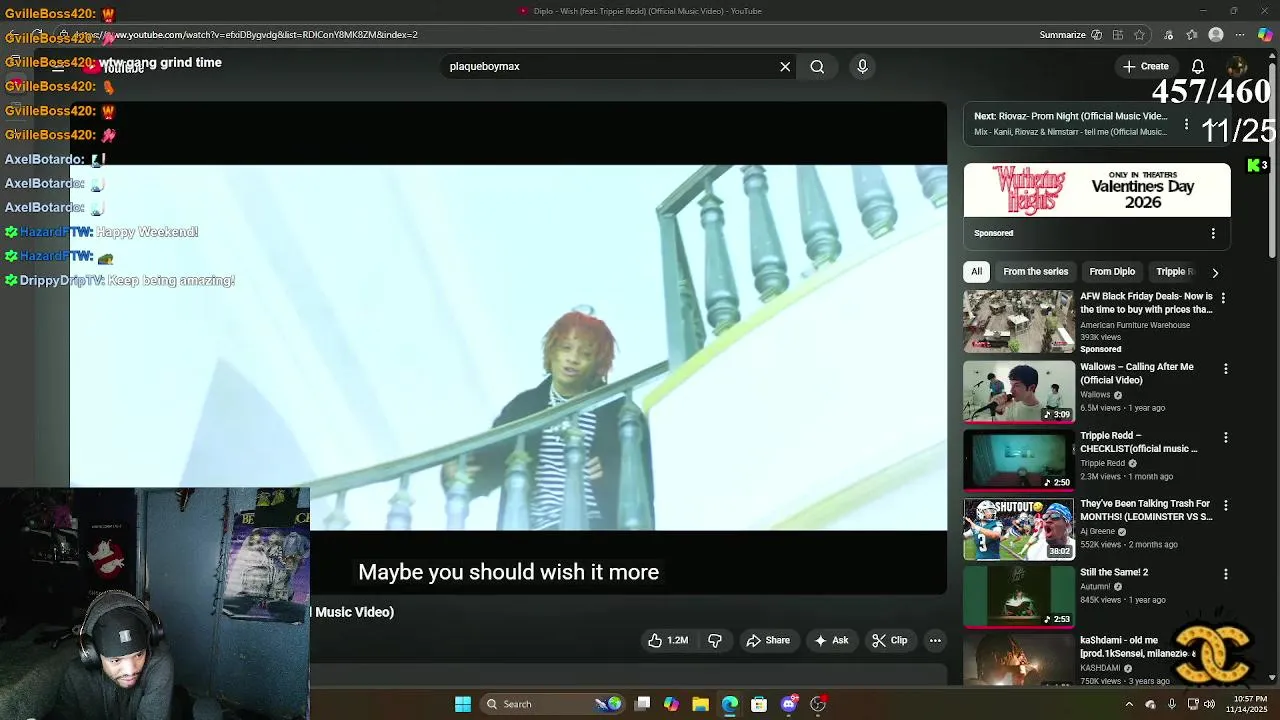This screenshot has width=1280, height=720.
Task: Open Wuthering Heights ad options menu
Action: coord(1213,233)
